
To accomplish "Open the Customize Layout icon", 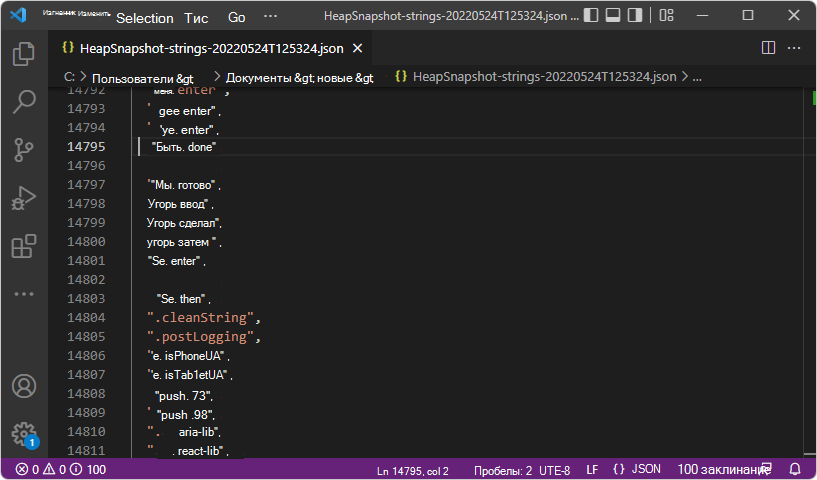I will (x=666, y=15).
